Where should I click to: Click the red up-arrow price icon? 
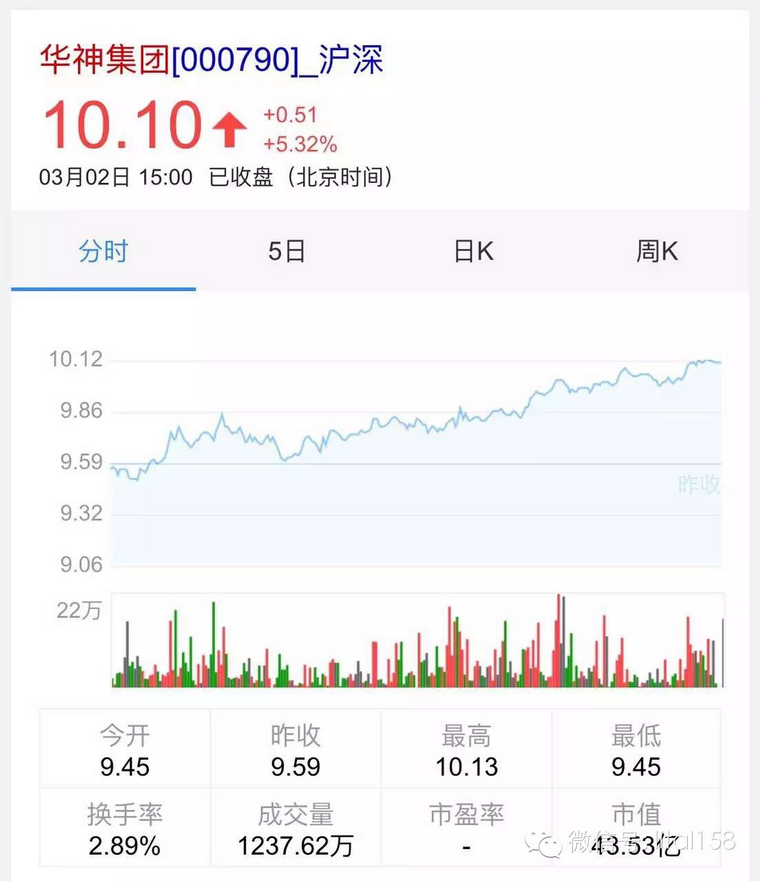click(229, 129)
